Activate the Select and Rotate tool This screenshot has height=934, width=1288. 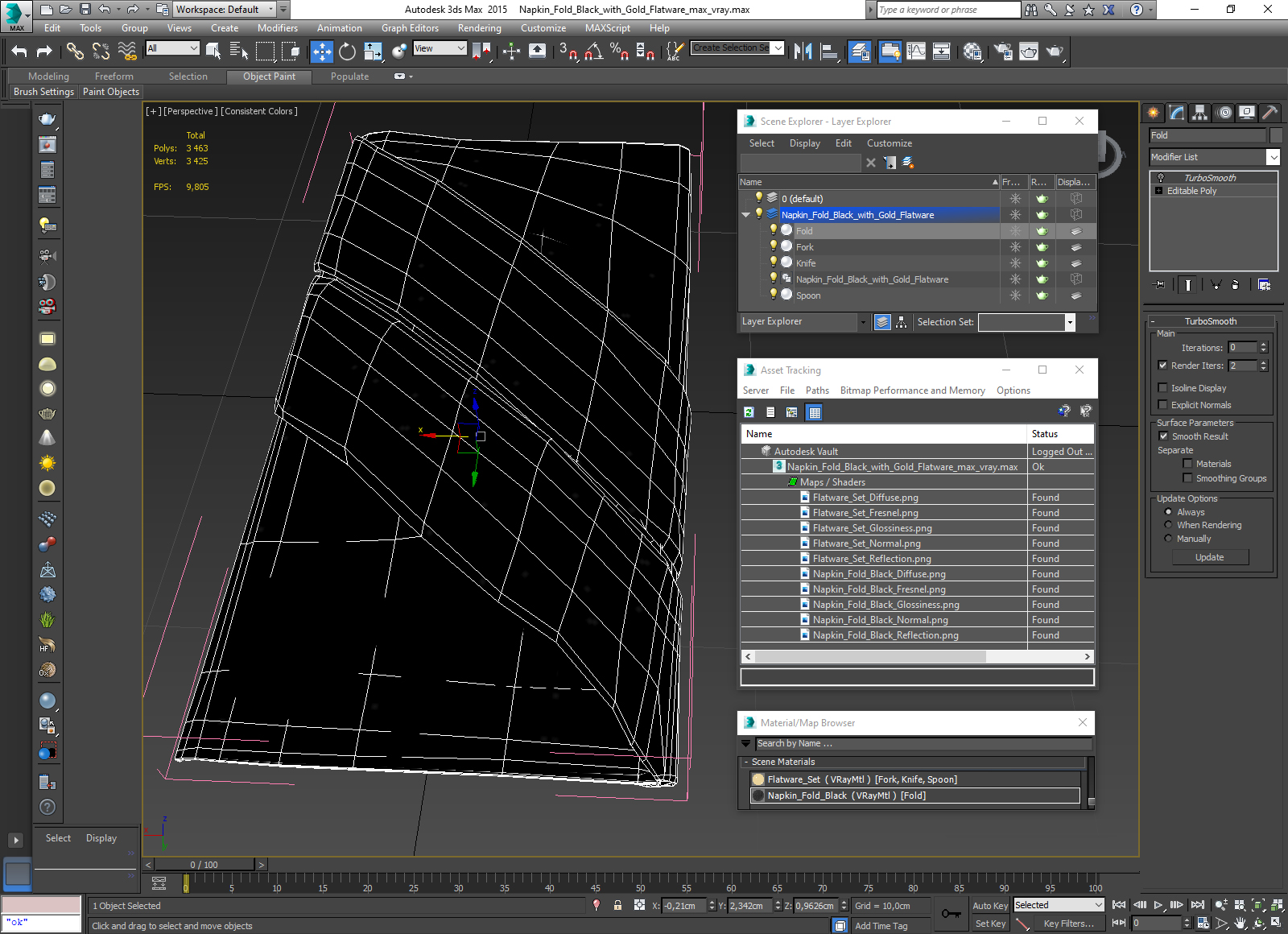point(347,52)
